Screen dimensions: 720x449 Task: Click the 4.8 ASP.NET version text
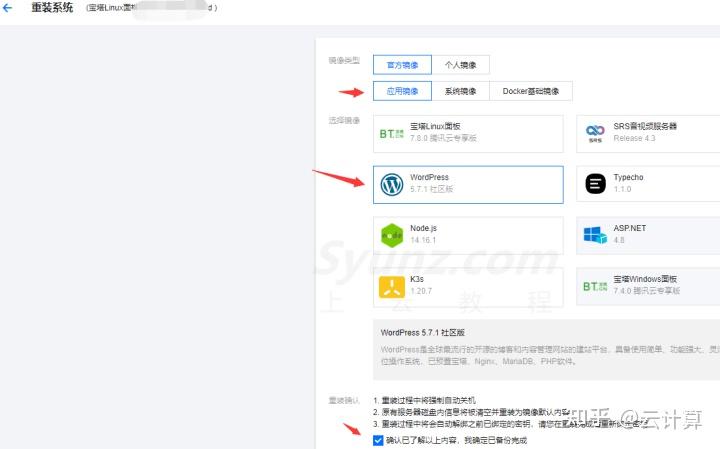(619, 240)
